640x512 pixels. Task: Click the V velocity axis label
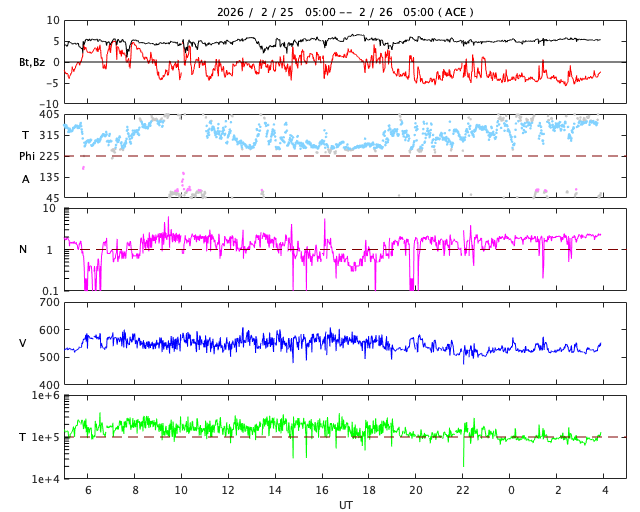click(x=23, y=344)
